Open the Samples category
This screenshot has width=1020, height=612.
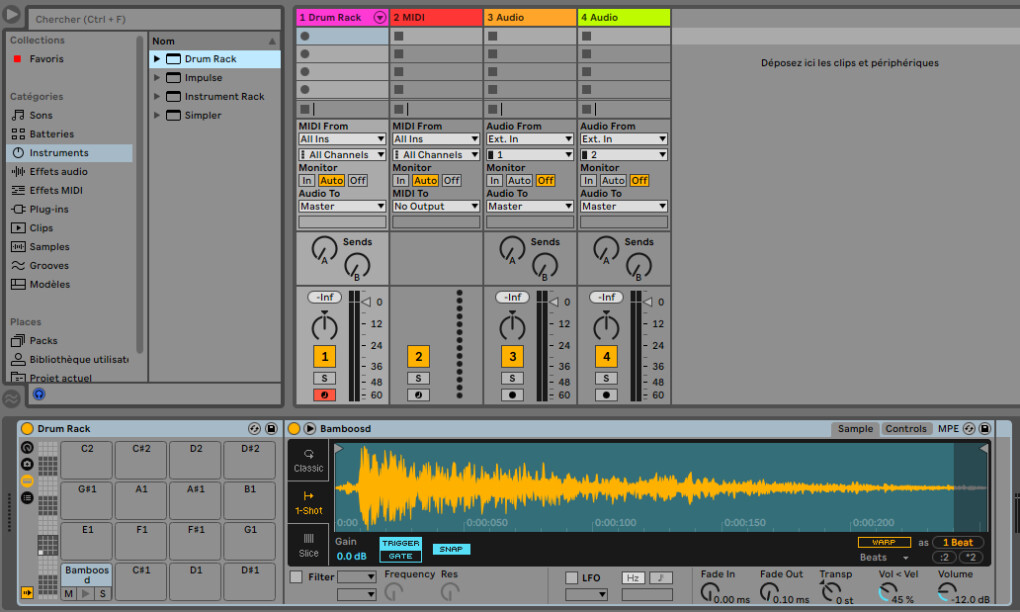[49, 247]
